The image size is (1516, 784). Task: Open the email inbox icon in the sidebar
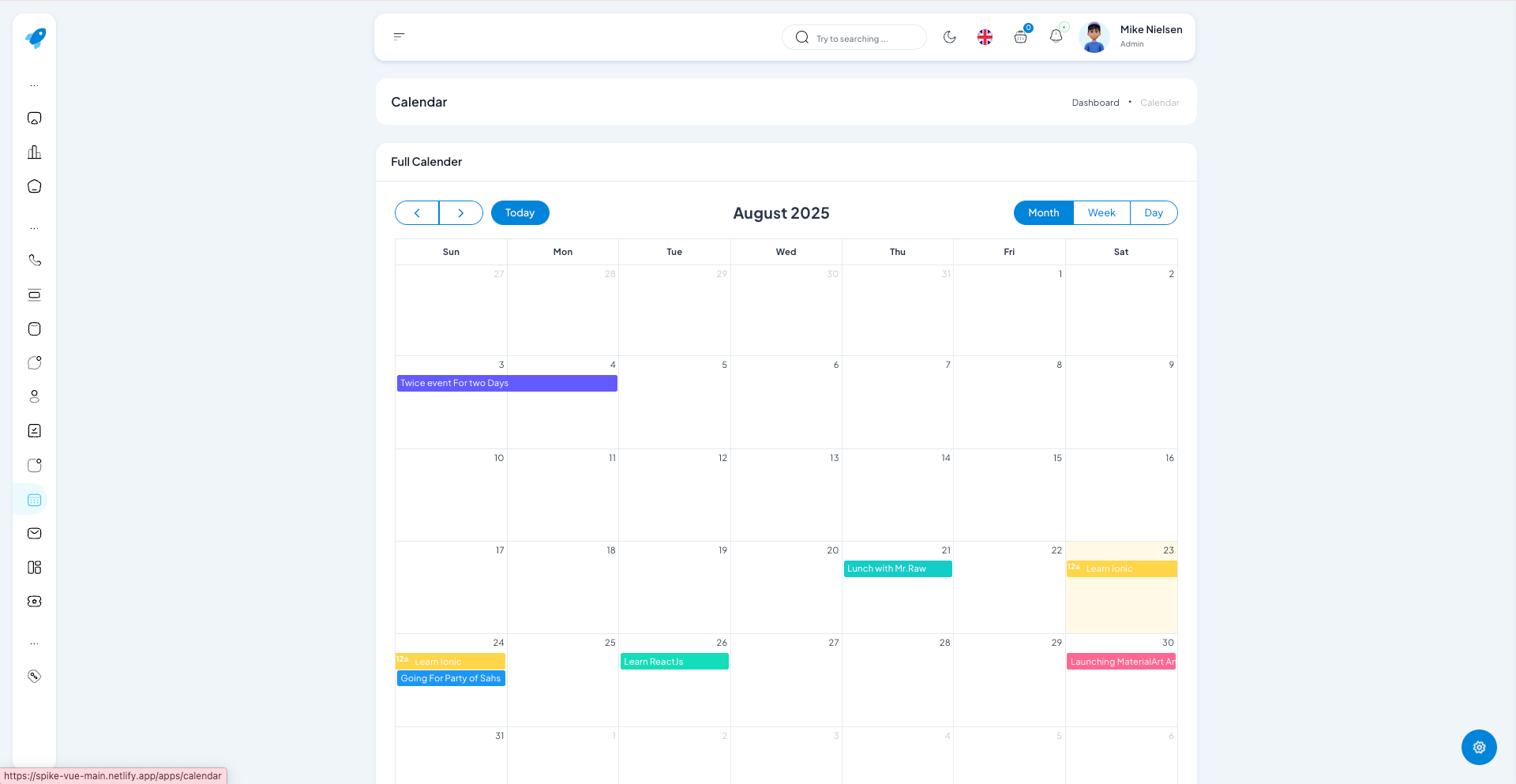pos(34,533)
